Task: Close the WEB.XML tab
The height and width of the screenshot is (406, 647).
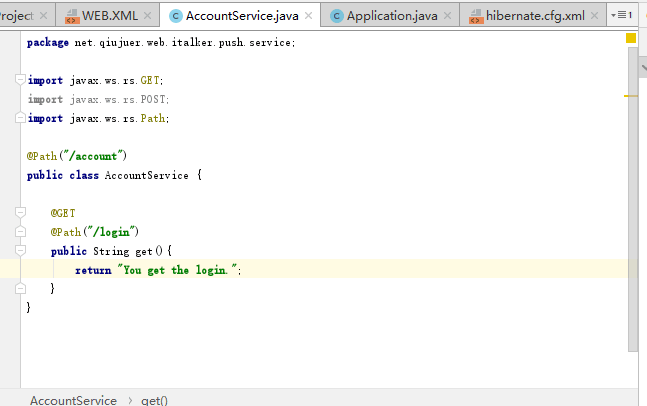Action: point(147,16)
